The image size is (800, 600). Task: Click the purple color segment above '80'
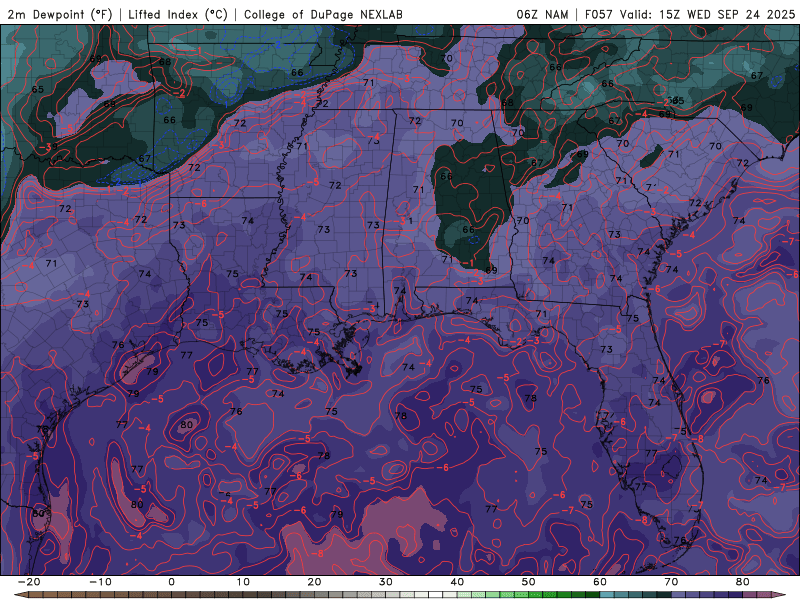coord(750,595)
